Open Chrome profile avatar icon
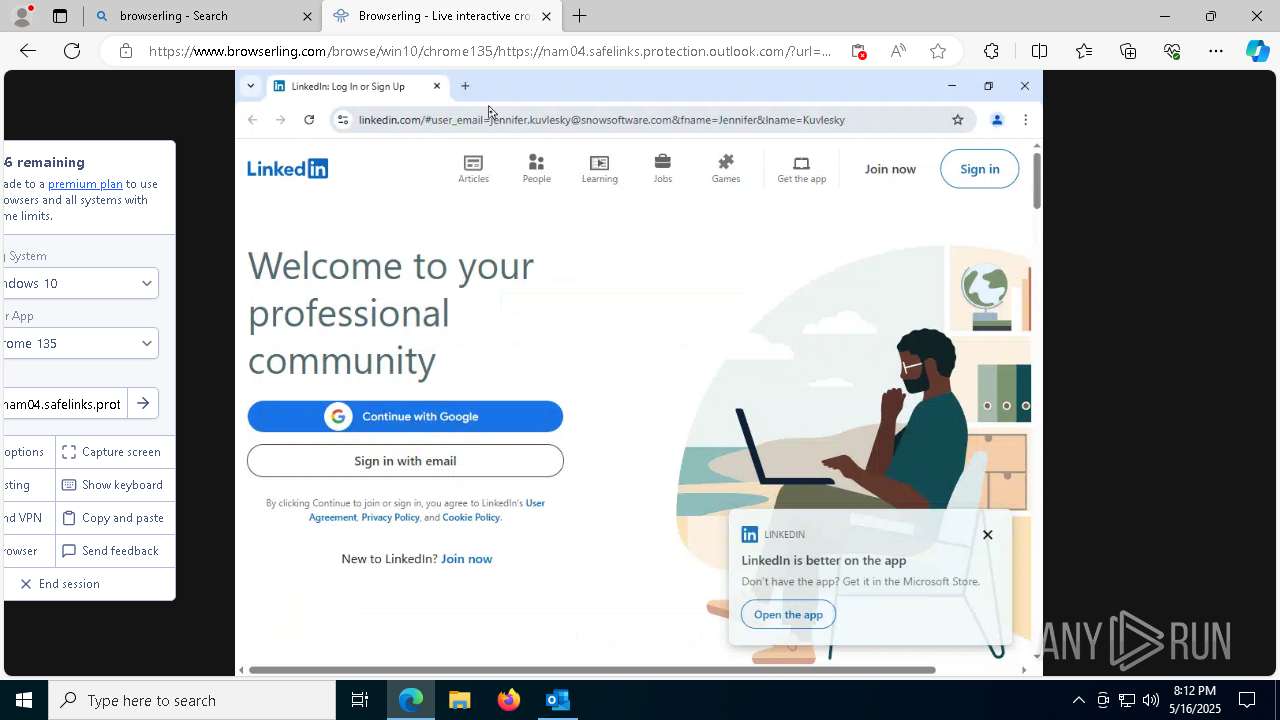This screenshot has height=720, width=1280. [996, 120]
